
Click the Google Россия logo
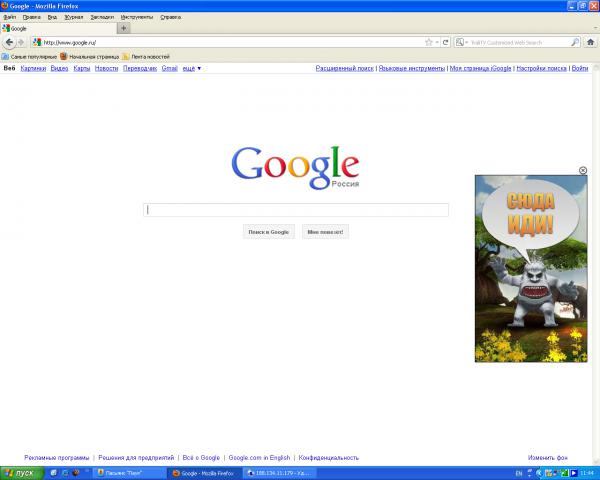pos(295,168)
